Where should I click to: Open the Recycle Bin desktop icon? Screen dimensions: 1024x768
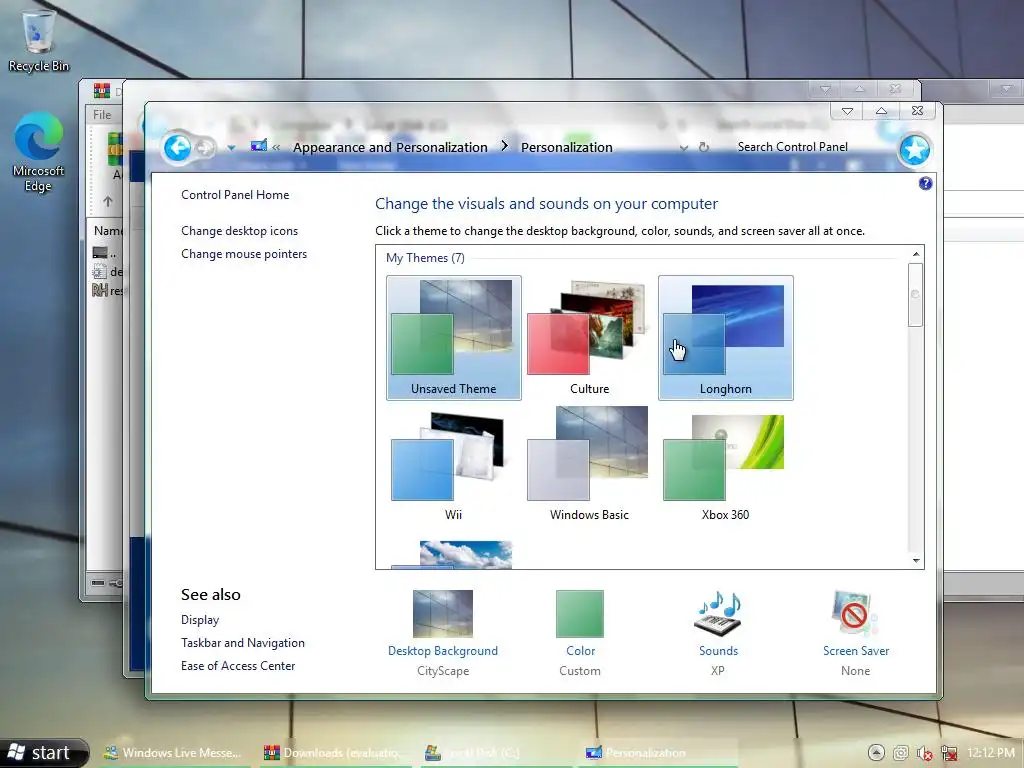[39, 40]
